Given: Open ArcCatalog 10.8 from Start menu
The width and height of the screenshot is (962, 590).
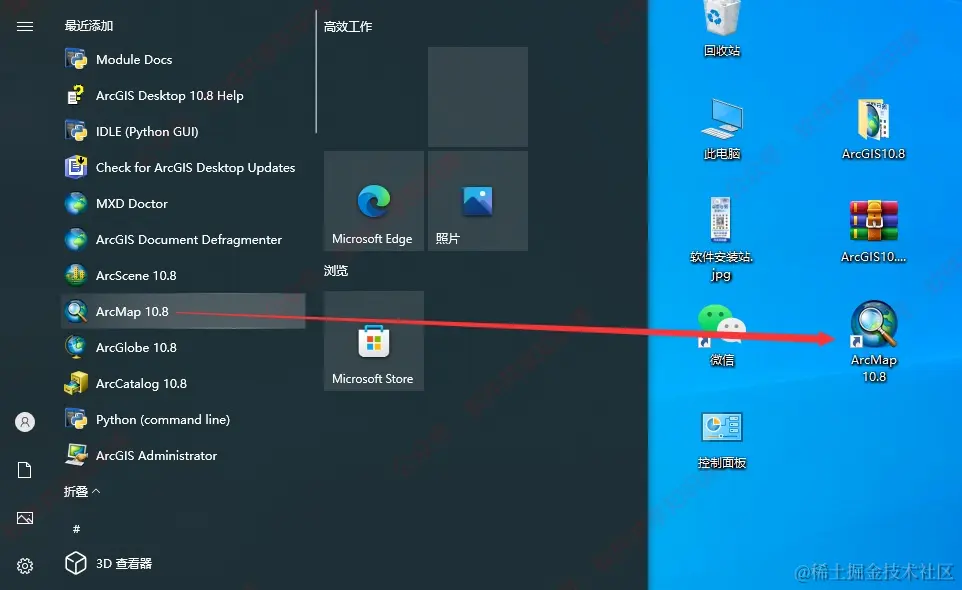Looking at the screenshot, I should [183, 383].
